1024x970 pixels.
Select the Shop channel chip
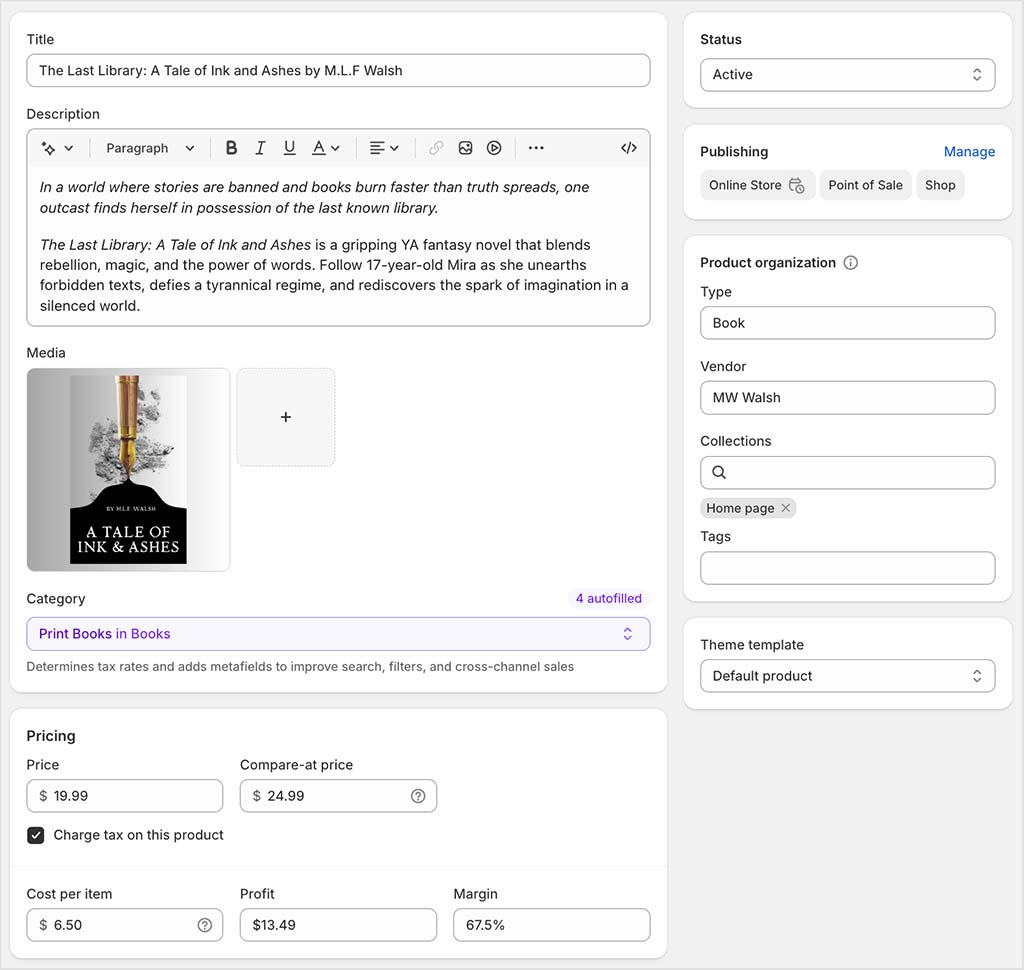940,186
